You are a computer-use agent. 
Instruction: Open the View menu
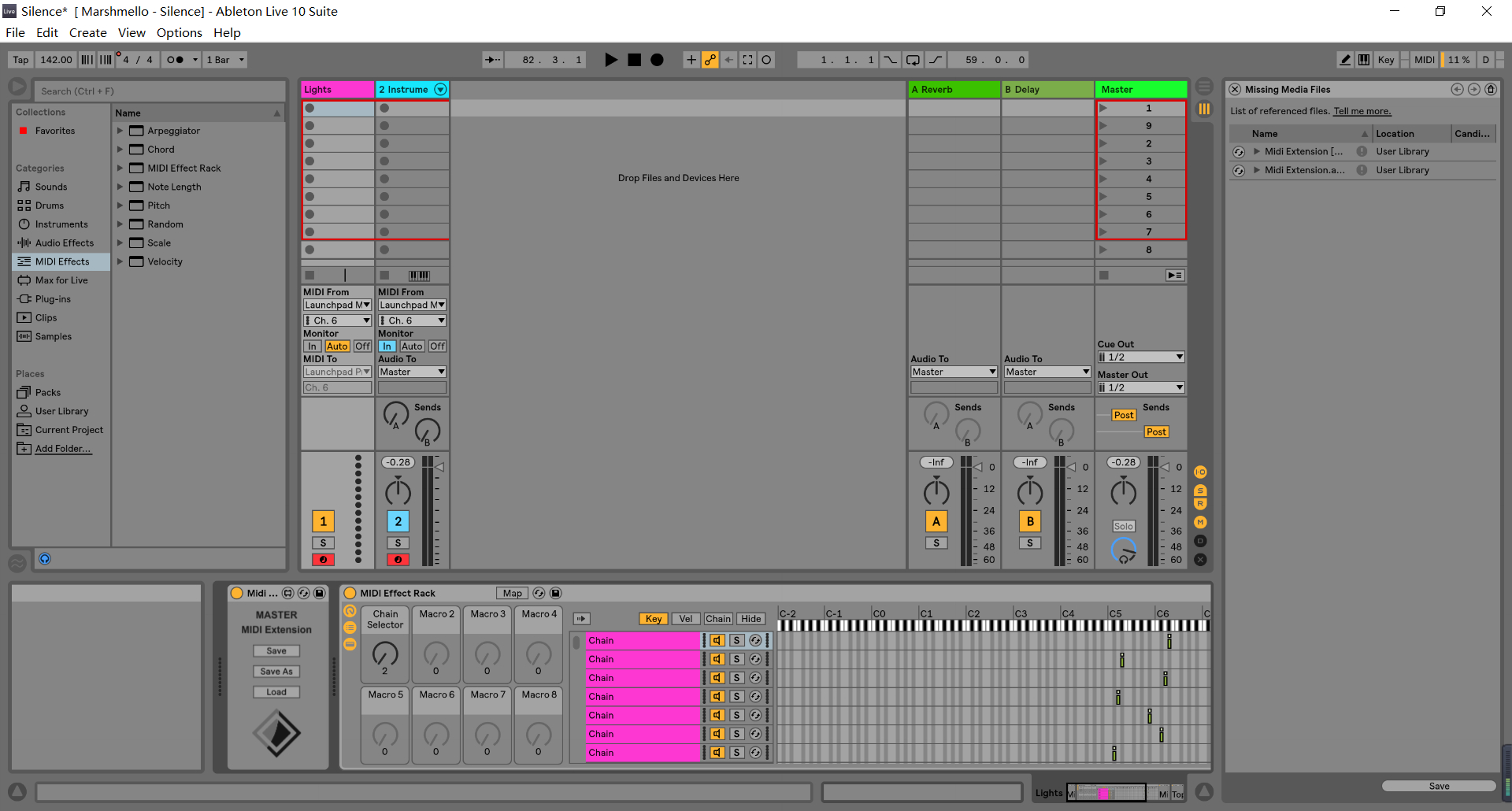(132, 33)
